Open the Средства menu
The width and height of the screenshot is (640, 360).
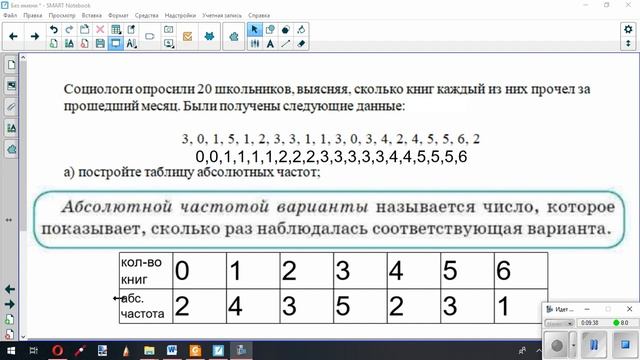pos(147,16)
